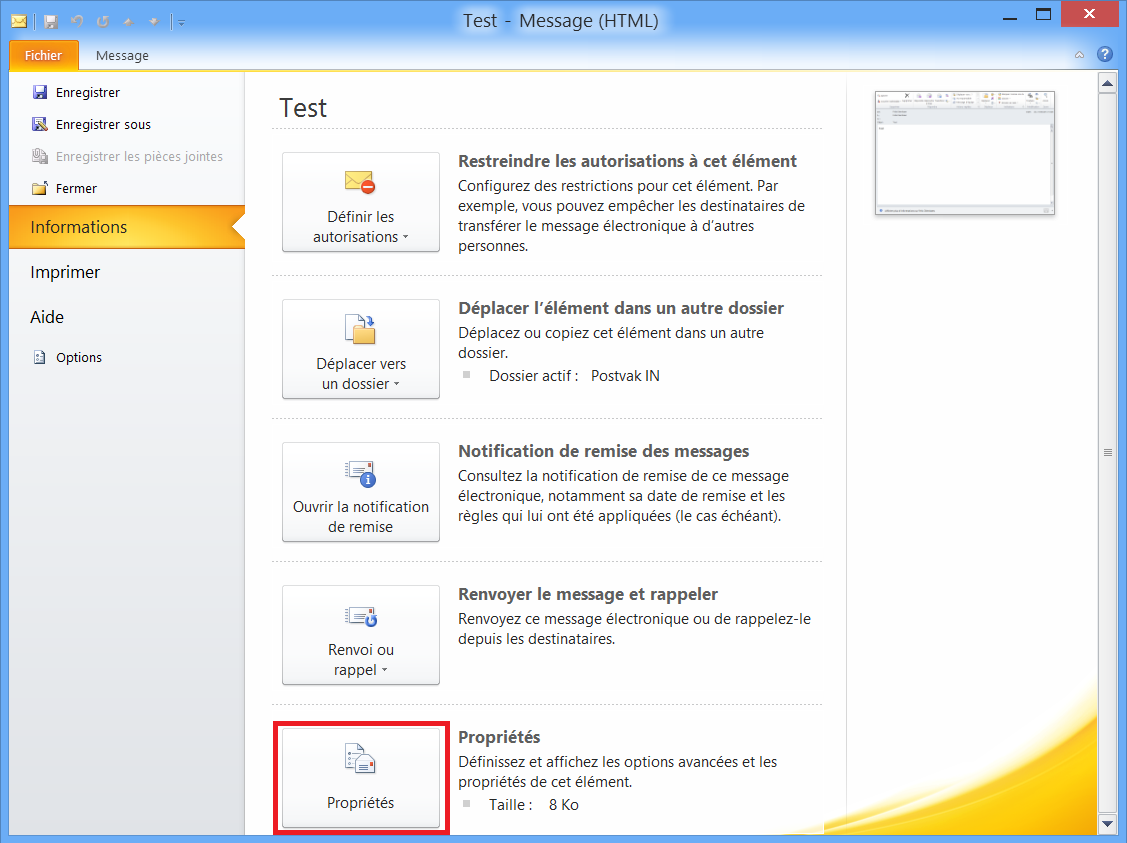Screen dimensions: 1127x843
Task: Open Customize Quick Access Toolbar dropdown
Action: tap(181, 22)
